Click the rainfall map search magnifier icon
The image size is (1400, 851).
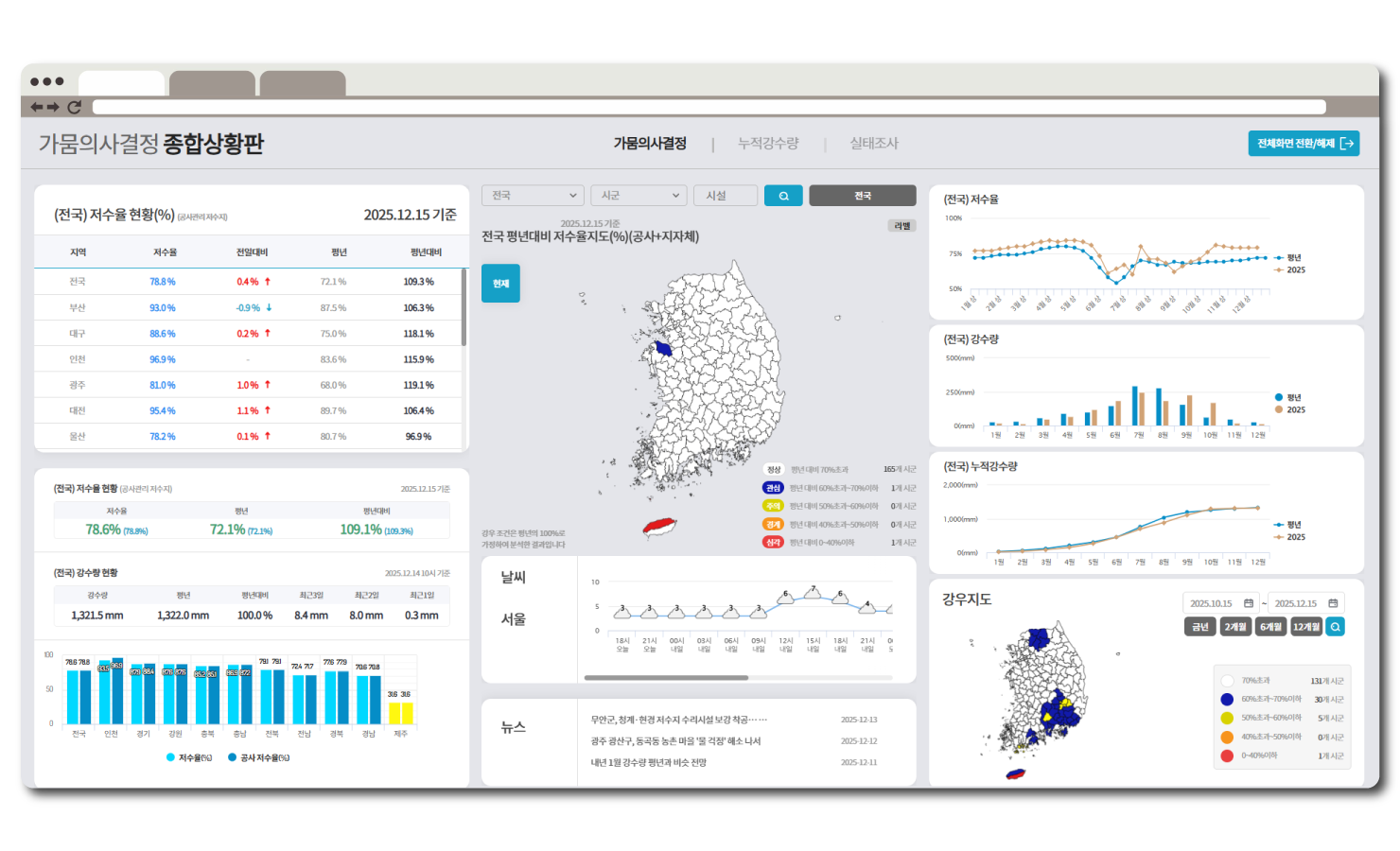pos(1335,627)
